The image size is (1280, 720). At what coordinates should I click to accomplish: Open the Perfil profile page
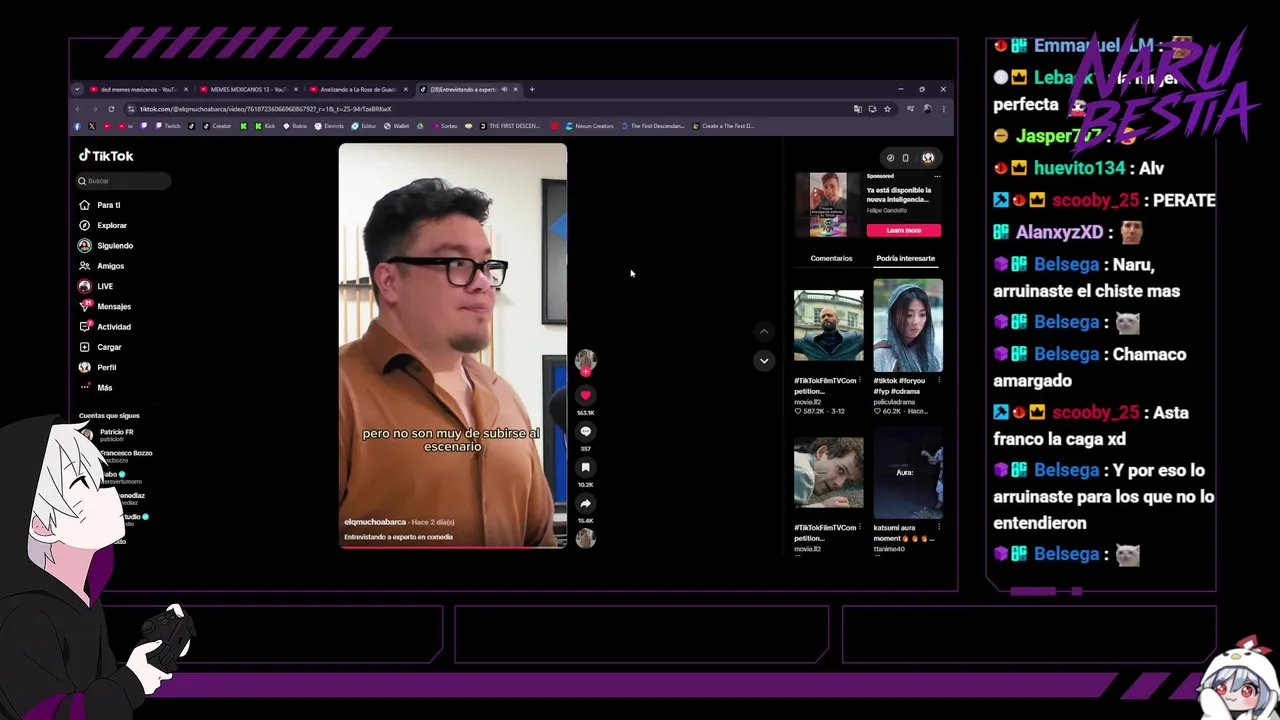(98, 367)
